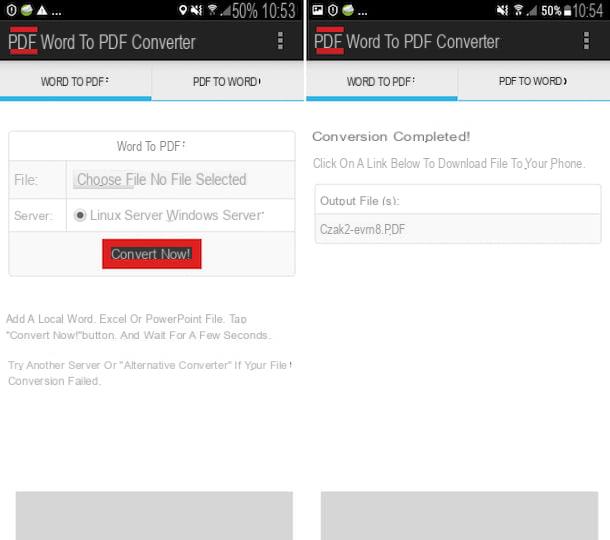The height and width of the screenshot is (540, 610).
Task: Switch to WORD TO PDF tab on left screen
Action: [x=75, y=81]
